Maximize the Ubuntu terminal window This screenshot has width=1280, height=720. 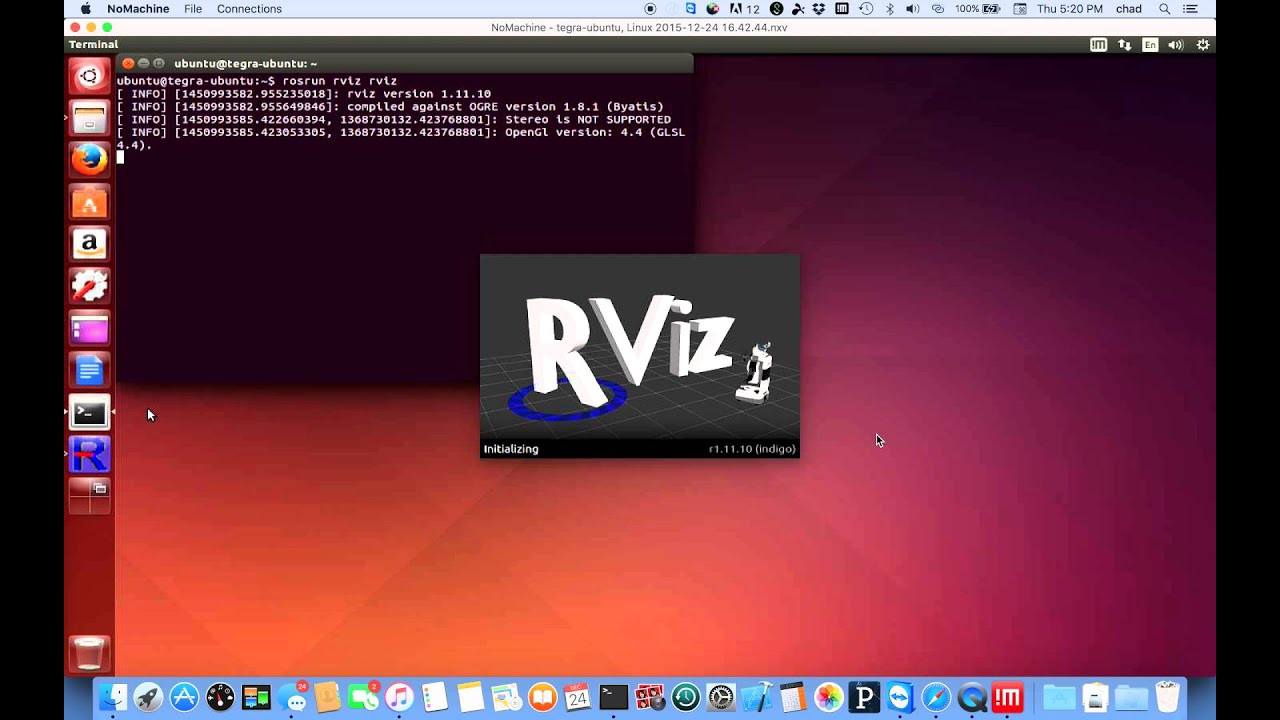point(158,63)
